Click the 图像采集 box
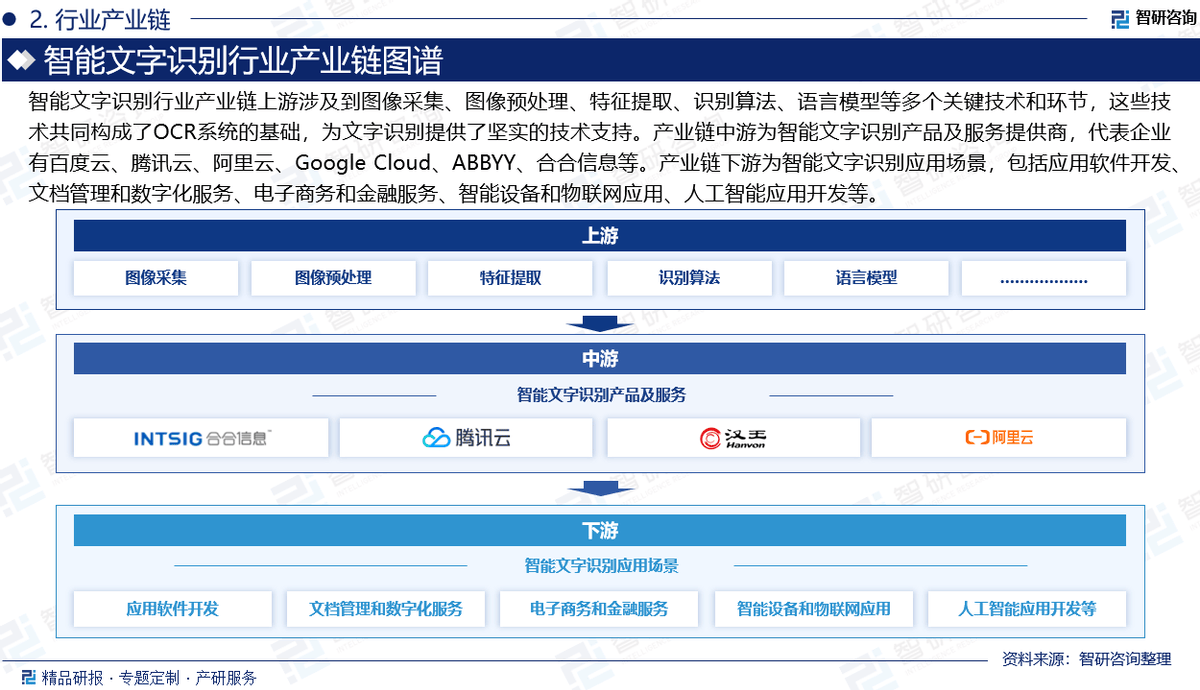Viewport: 1200px width, 690px height. pos(156,278)
